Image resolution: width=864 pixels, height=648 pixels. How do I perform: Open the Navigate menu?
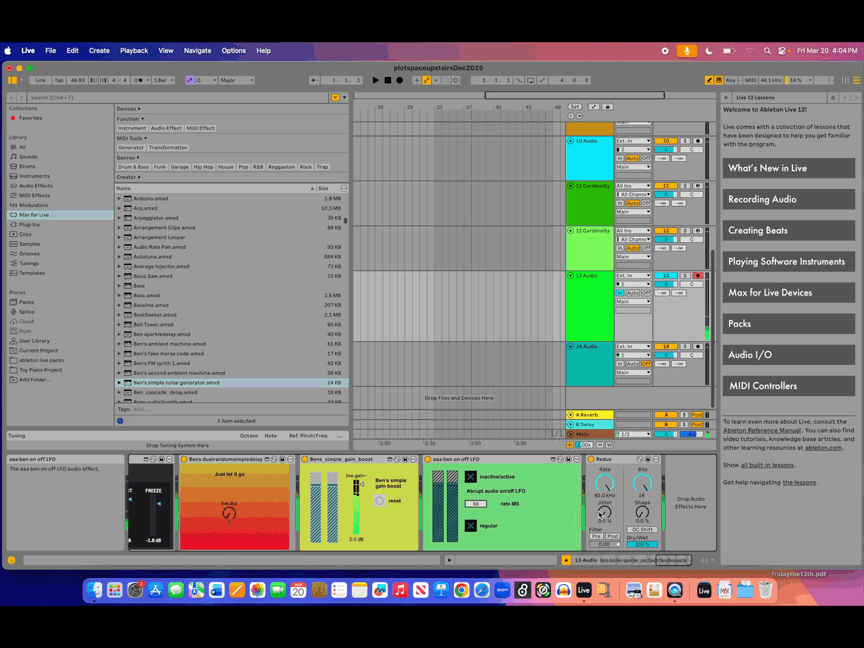point(197,51)
